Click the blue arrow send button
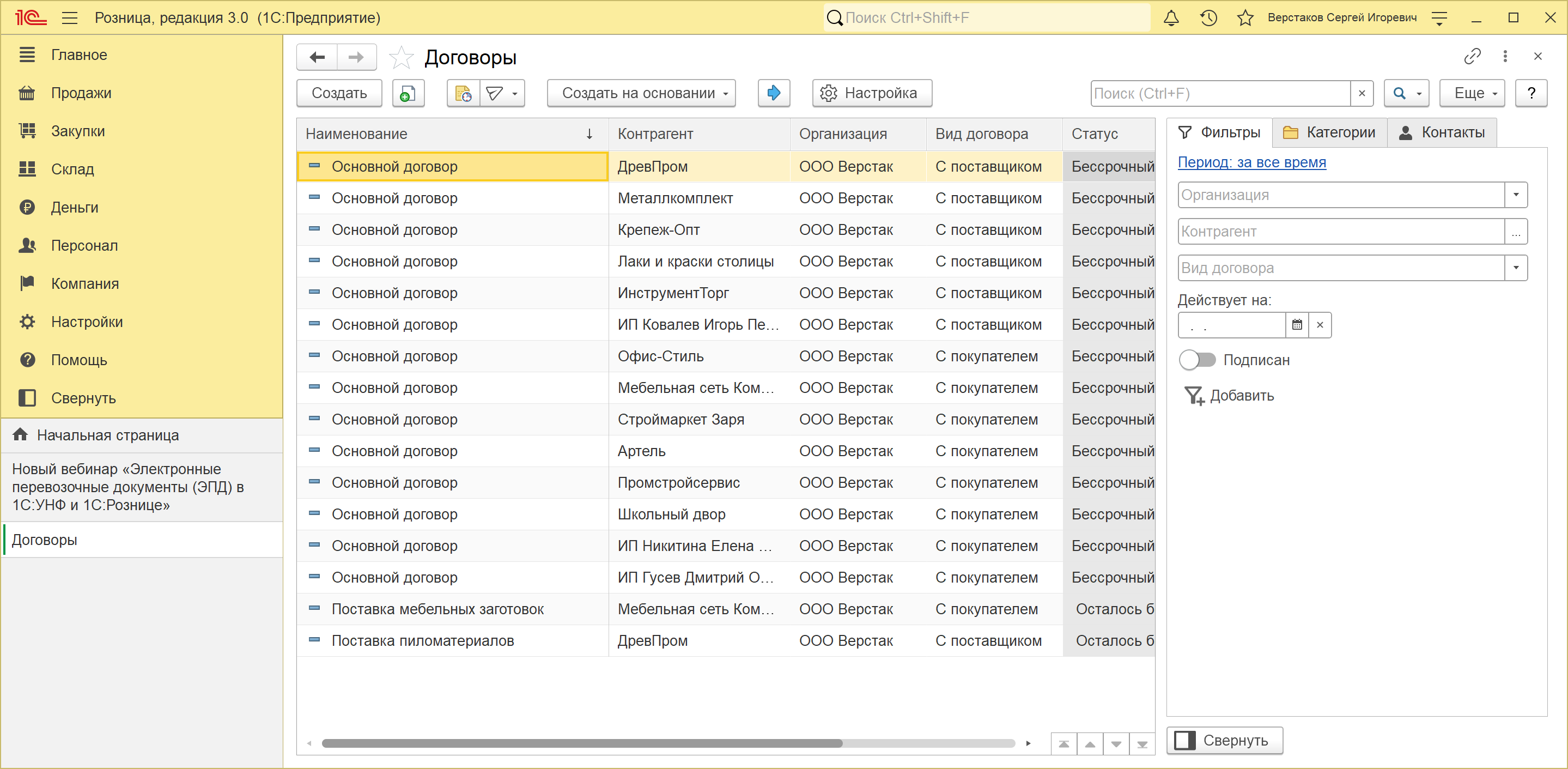The height and width of the screenshot is (769, 1568). point(774,93)
